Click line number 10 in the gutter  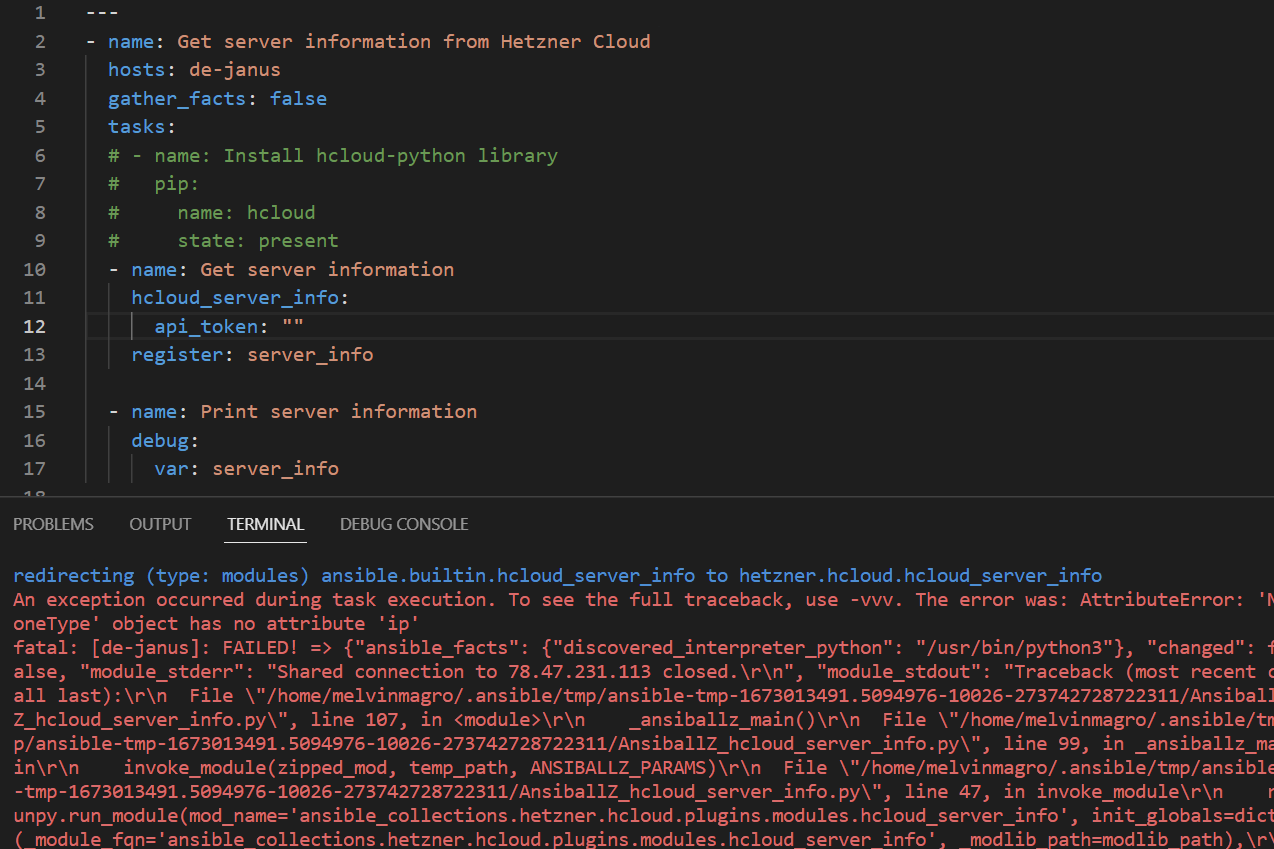pyautogui.click(x=34, y=269)
